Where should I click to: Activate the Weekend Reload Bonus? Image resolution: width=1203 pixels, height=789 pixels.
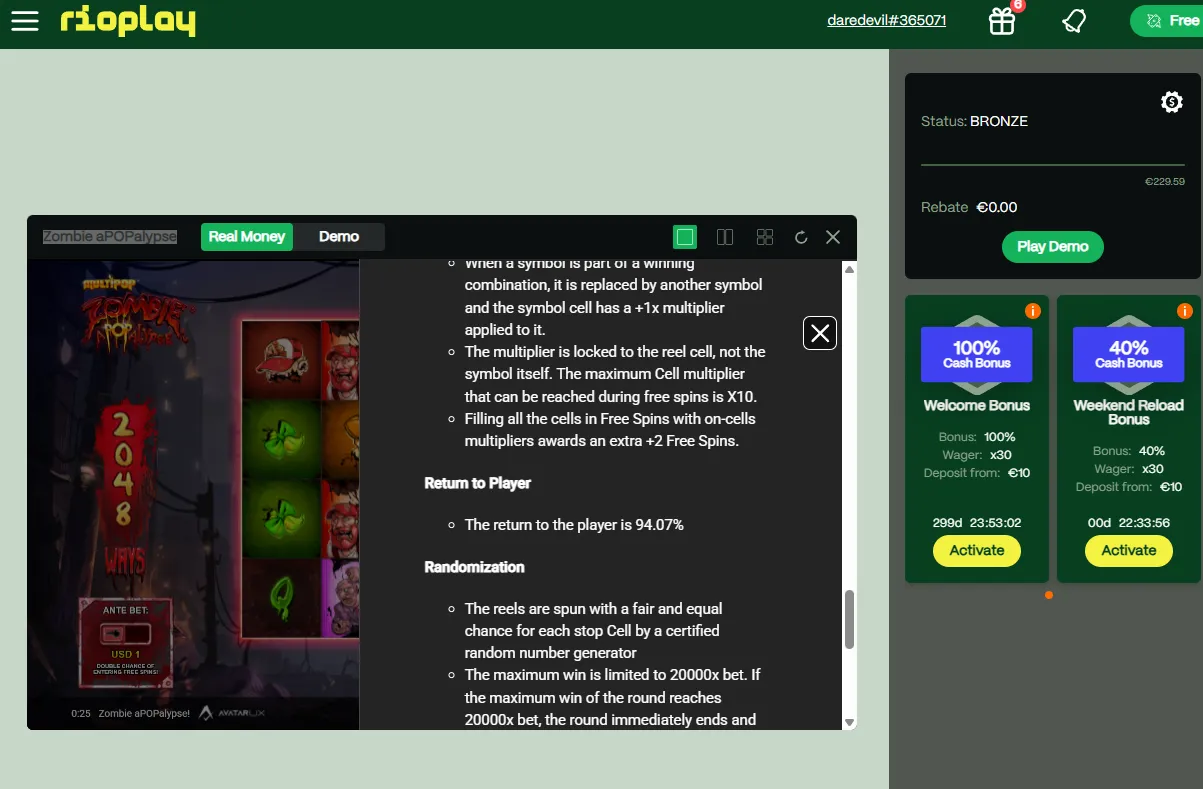pyautogui.click(x=1129, y=551)
